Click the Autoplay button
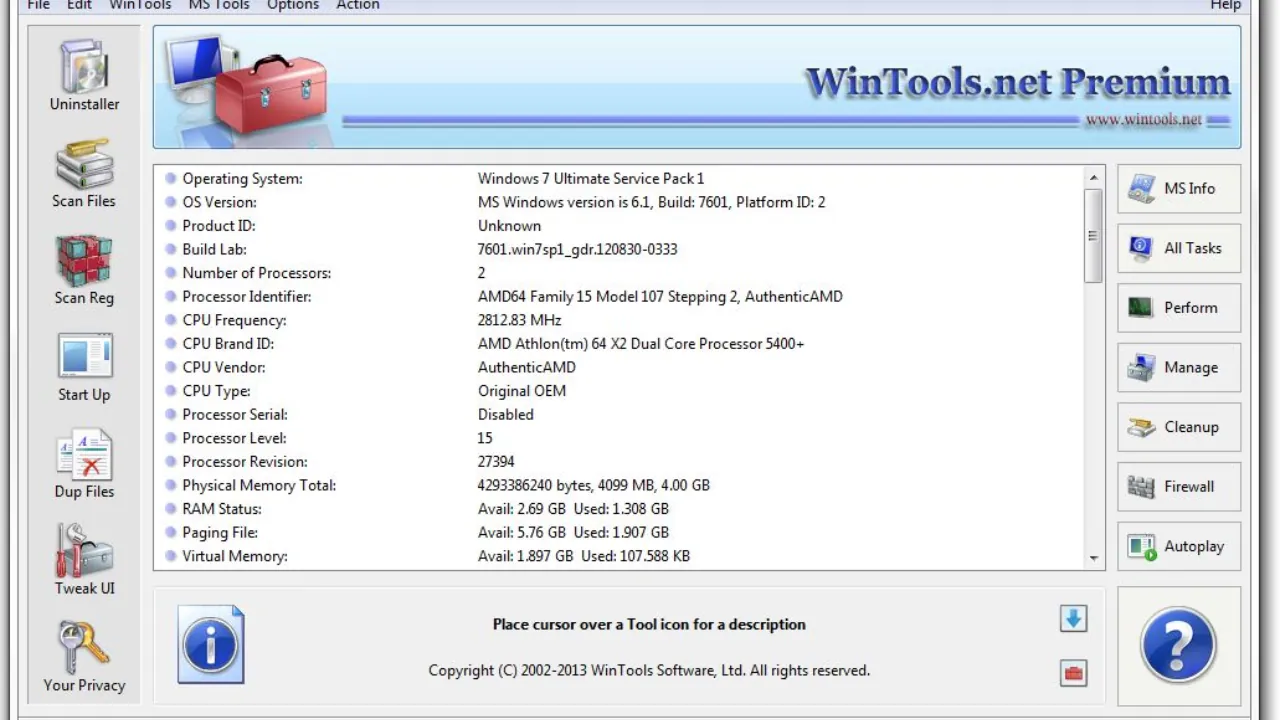The image size is (1280, 720). click(1178, 547)
